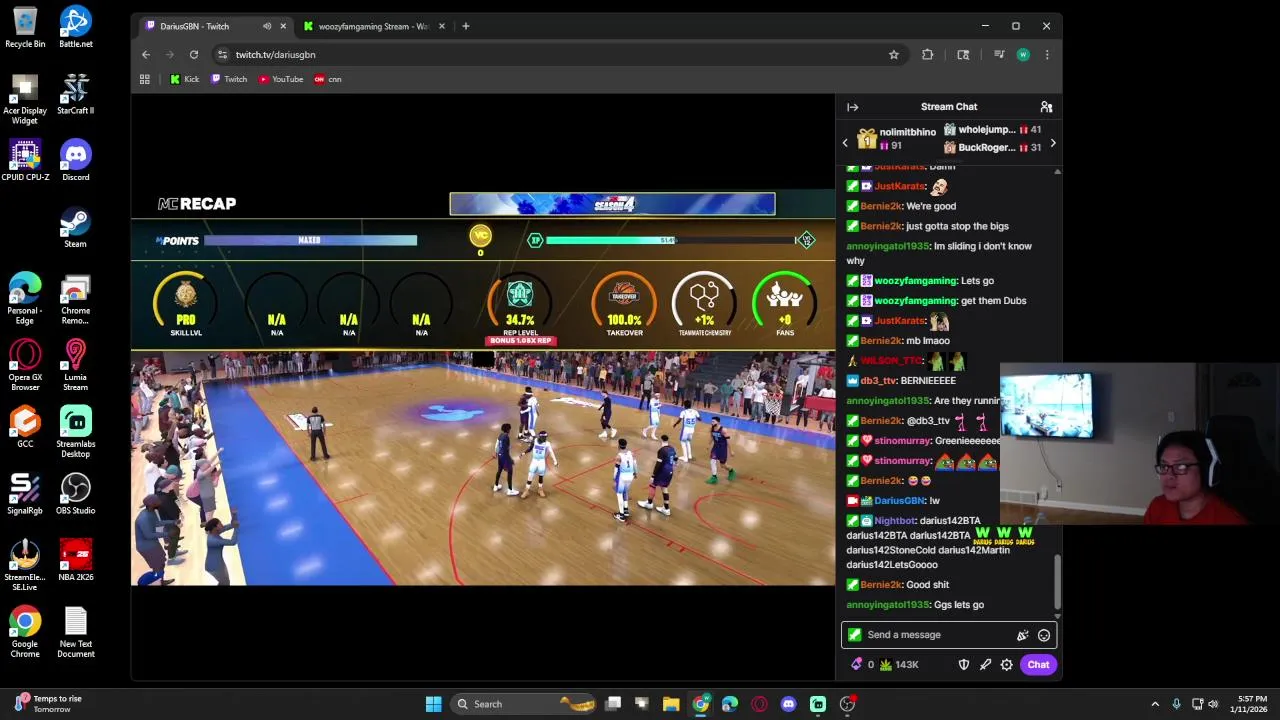Open Streamlabs Desktop shortcut
The image size is (1280, 720).
(x=75, y=432)
